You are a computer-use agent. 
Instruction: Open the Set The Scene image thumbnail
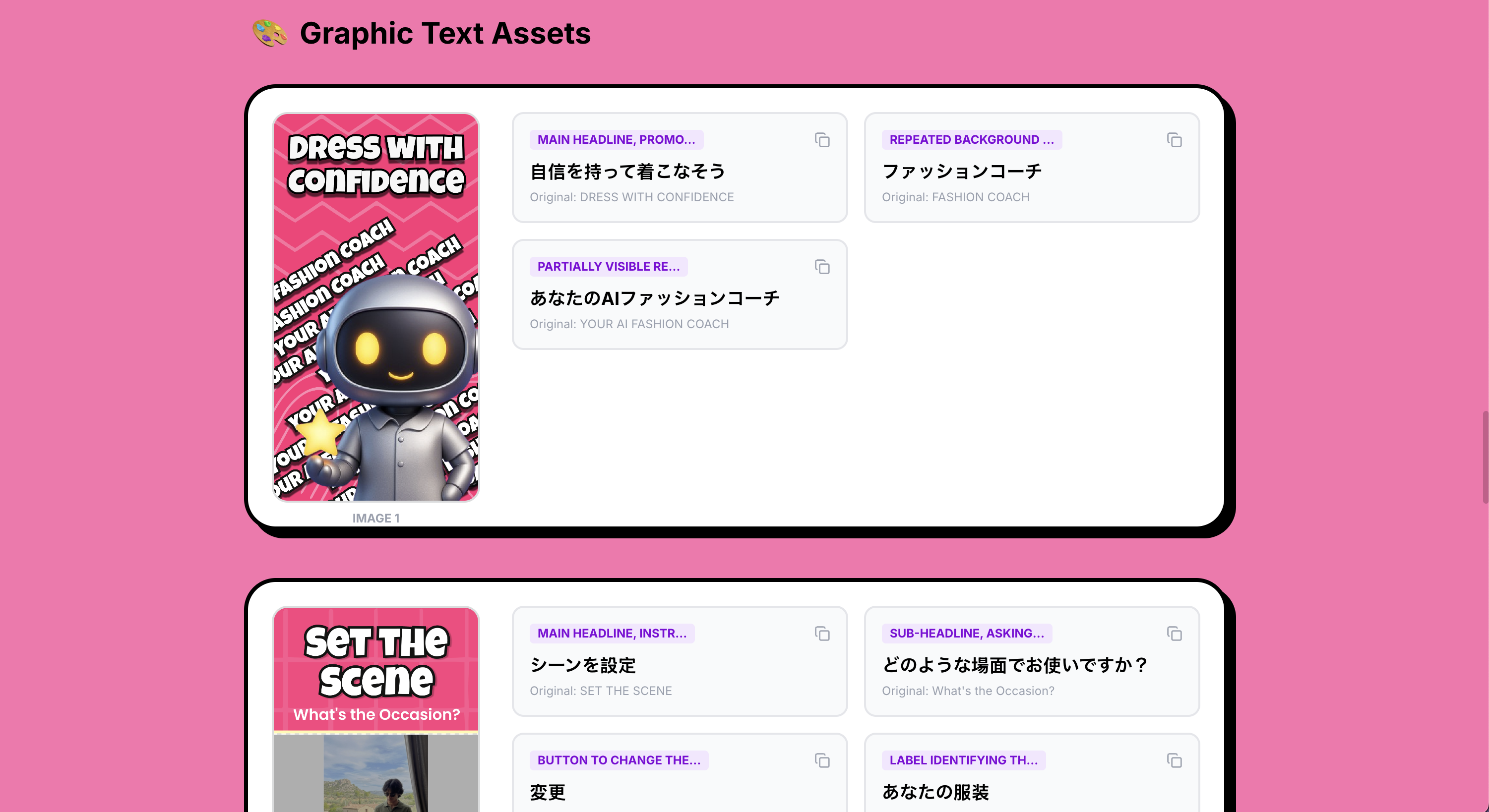click(375, 709)
